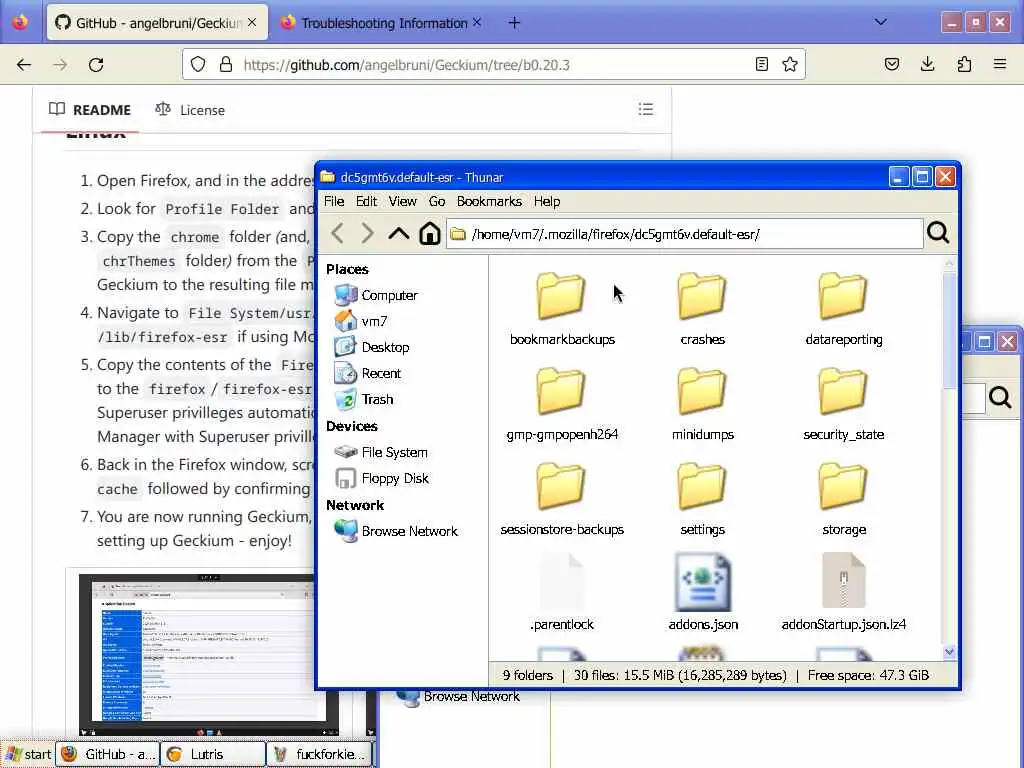Switch to Lutris taskbar item
The image size is (1024, 768).
(x=213, y=754)
